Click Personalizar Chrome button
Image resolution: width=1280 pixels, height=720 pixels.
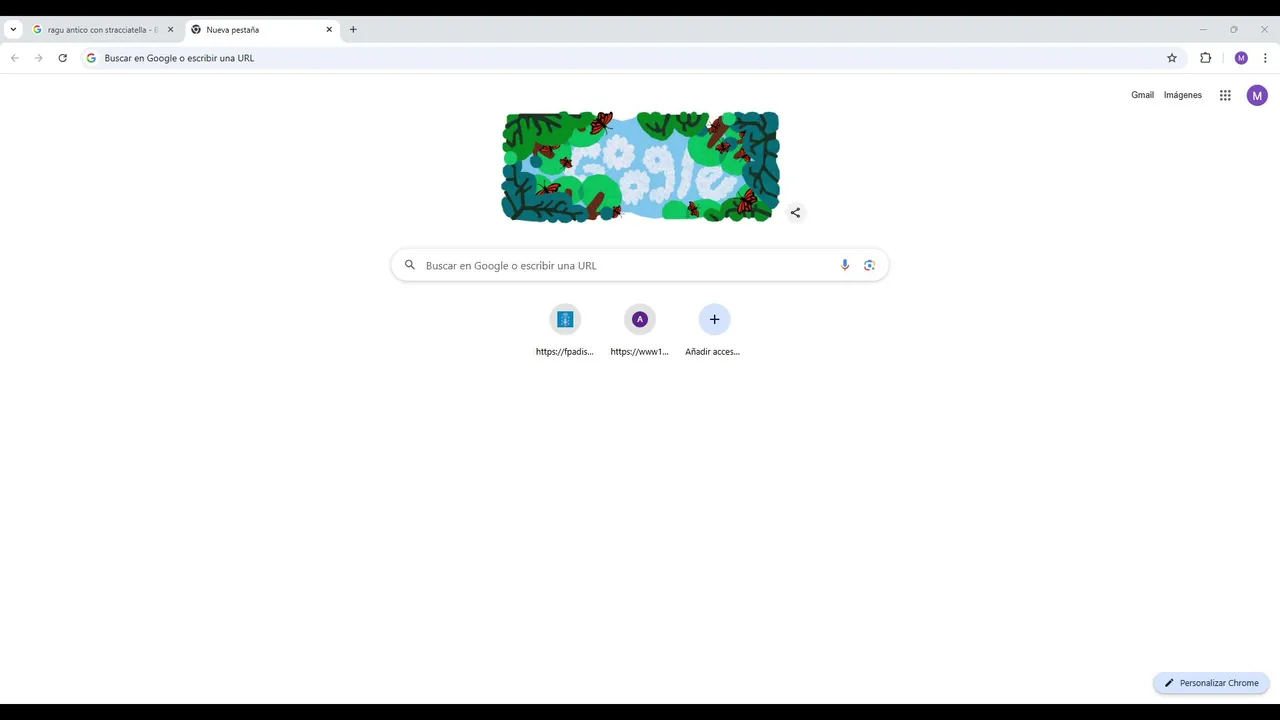click(1211, 683)
